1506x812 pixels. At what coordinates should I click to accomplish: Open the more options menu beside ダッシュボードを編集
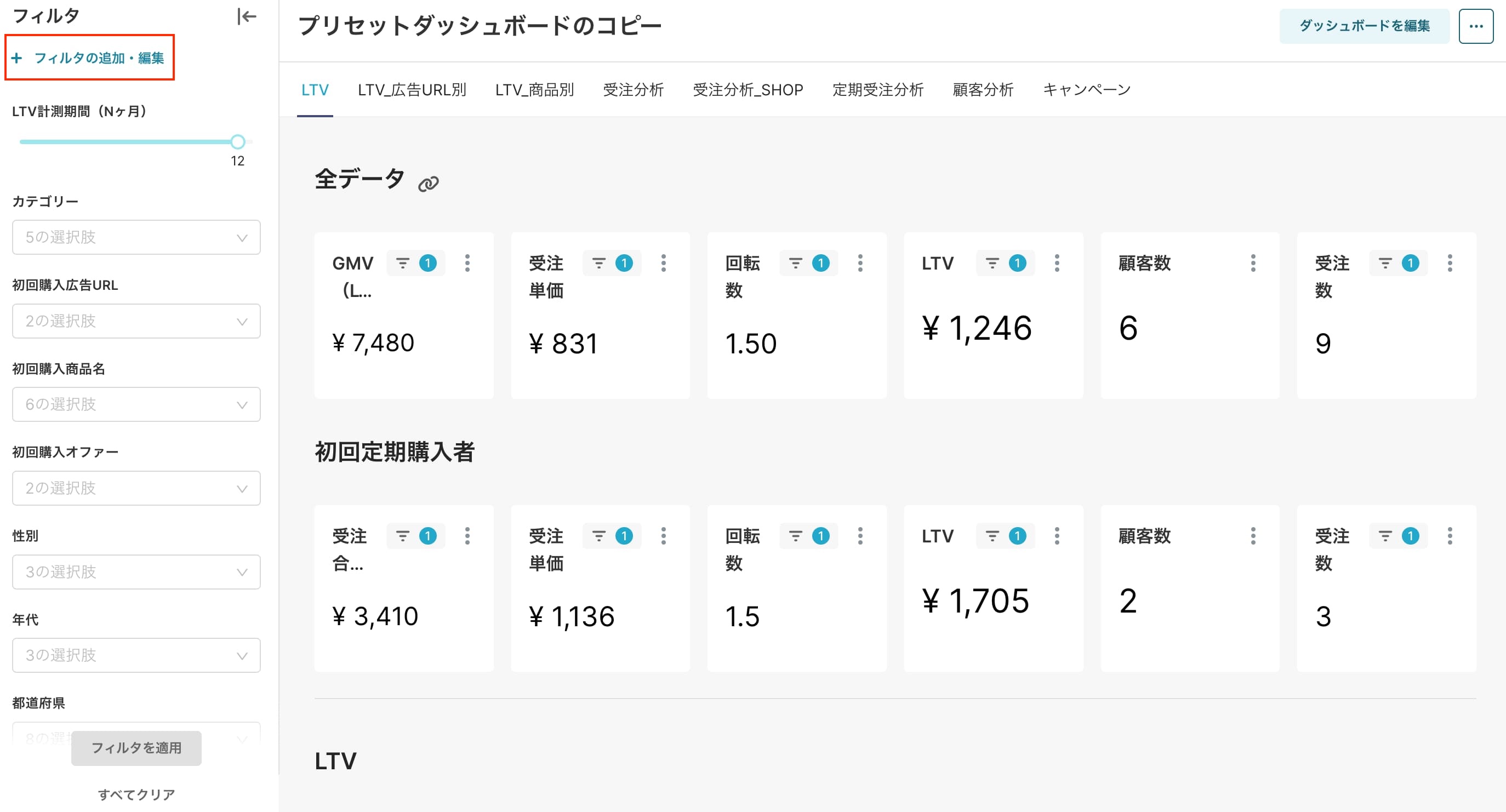tap(1476, 26)
